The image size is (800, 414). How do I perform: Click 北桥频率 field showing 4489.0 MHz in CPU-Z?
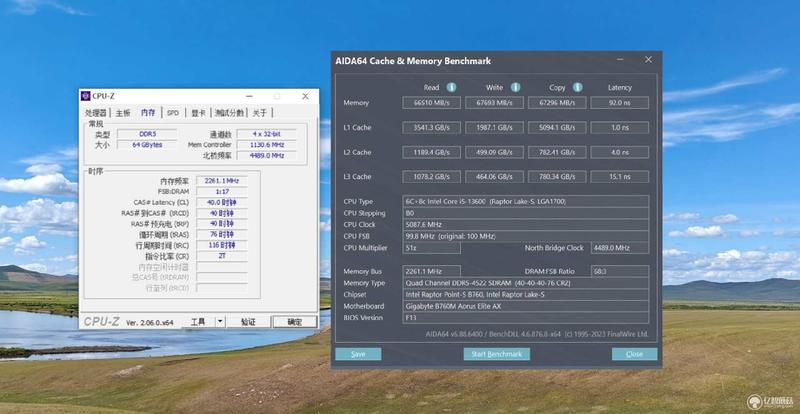click(266, 156)
